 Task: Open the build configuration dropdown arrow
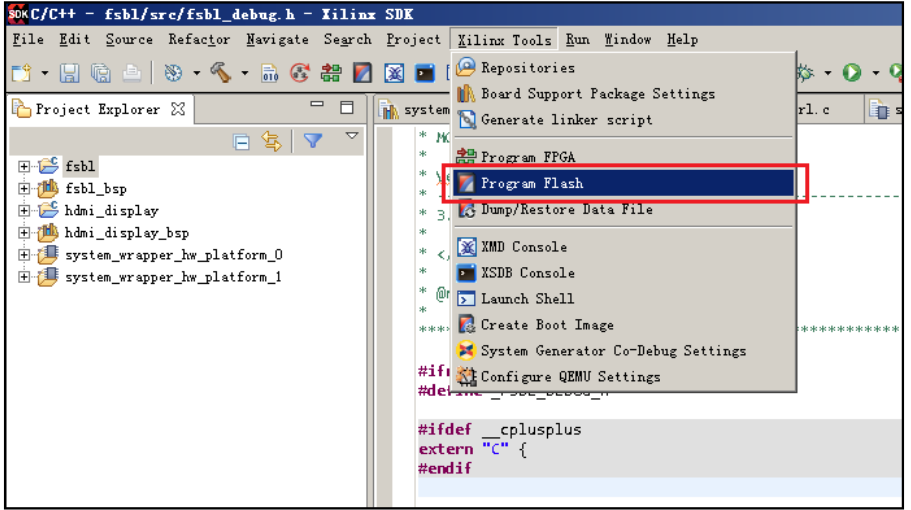tap(196, 74)
